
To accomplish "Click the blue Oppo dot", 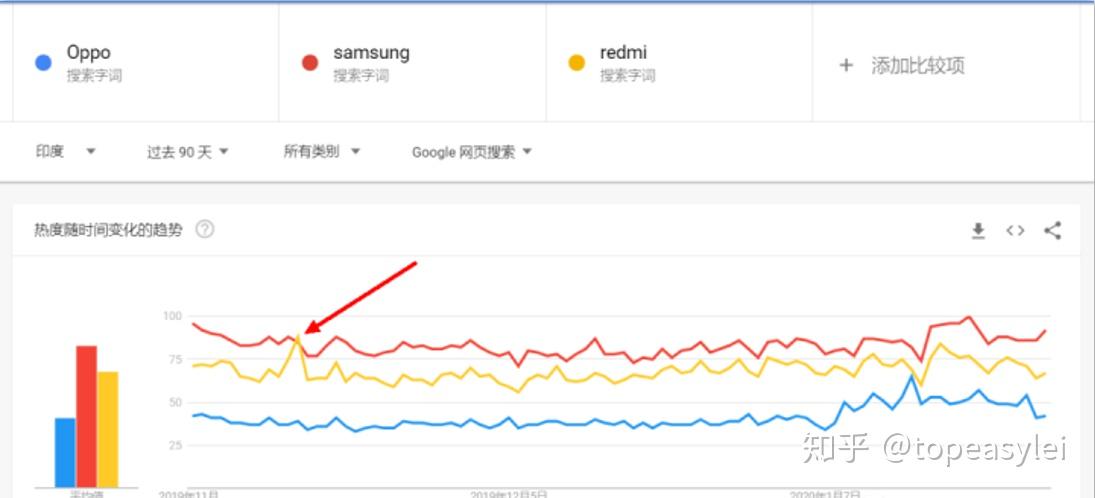I will point(43,63).
